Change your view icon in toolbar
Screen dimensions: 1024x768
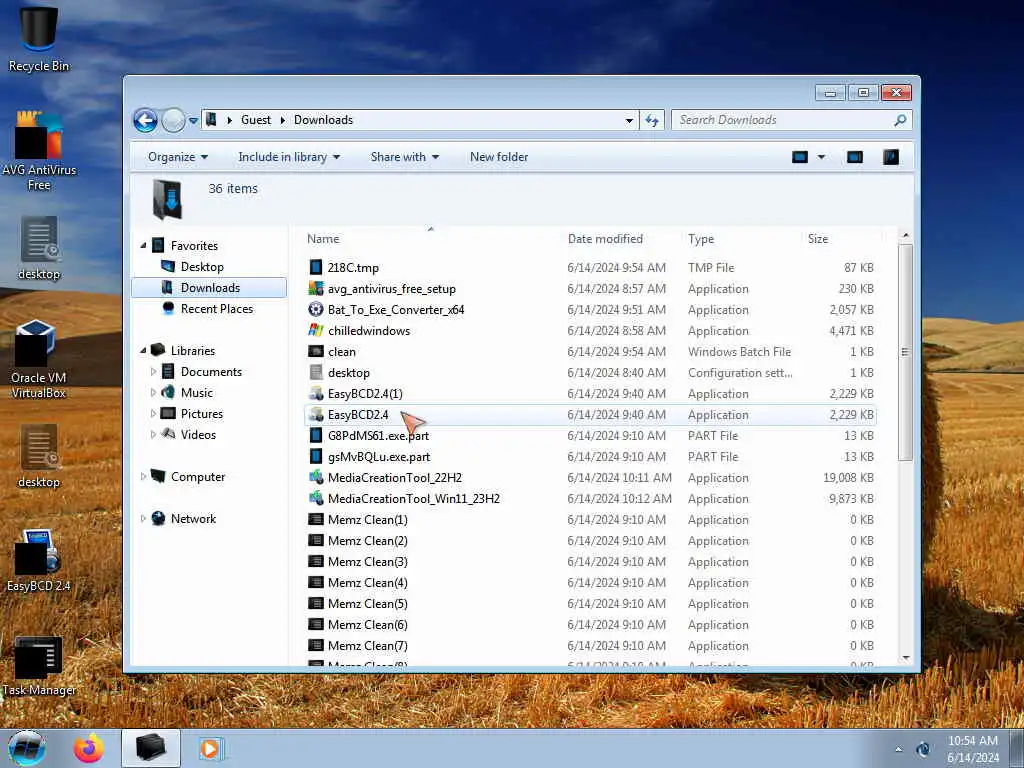tap(800, 157)
